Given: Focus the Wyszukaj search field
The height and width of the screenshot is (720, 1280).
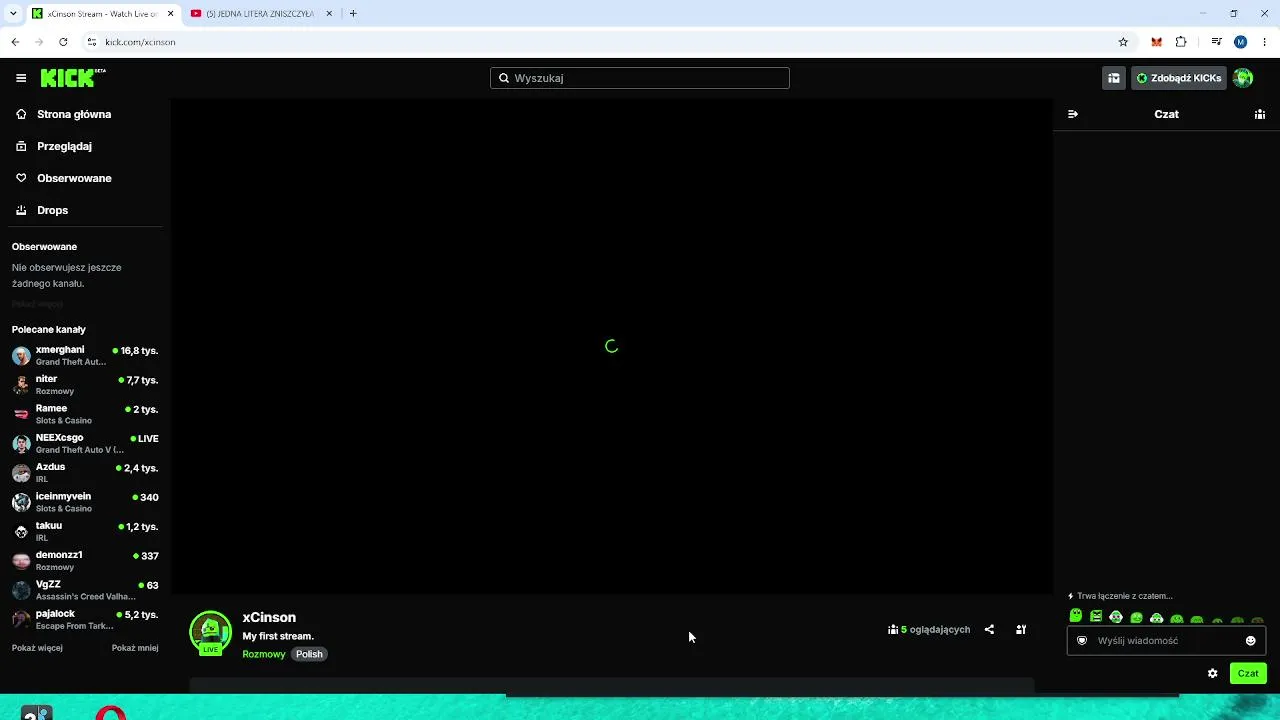Looking at the screenshot, I should [x=640, y=78].
